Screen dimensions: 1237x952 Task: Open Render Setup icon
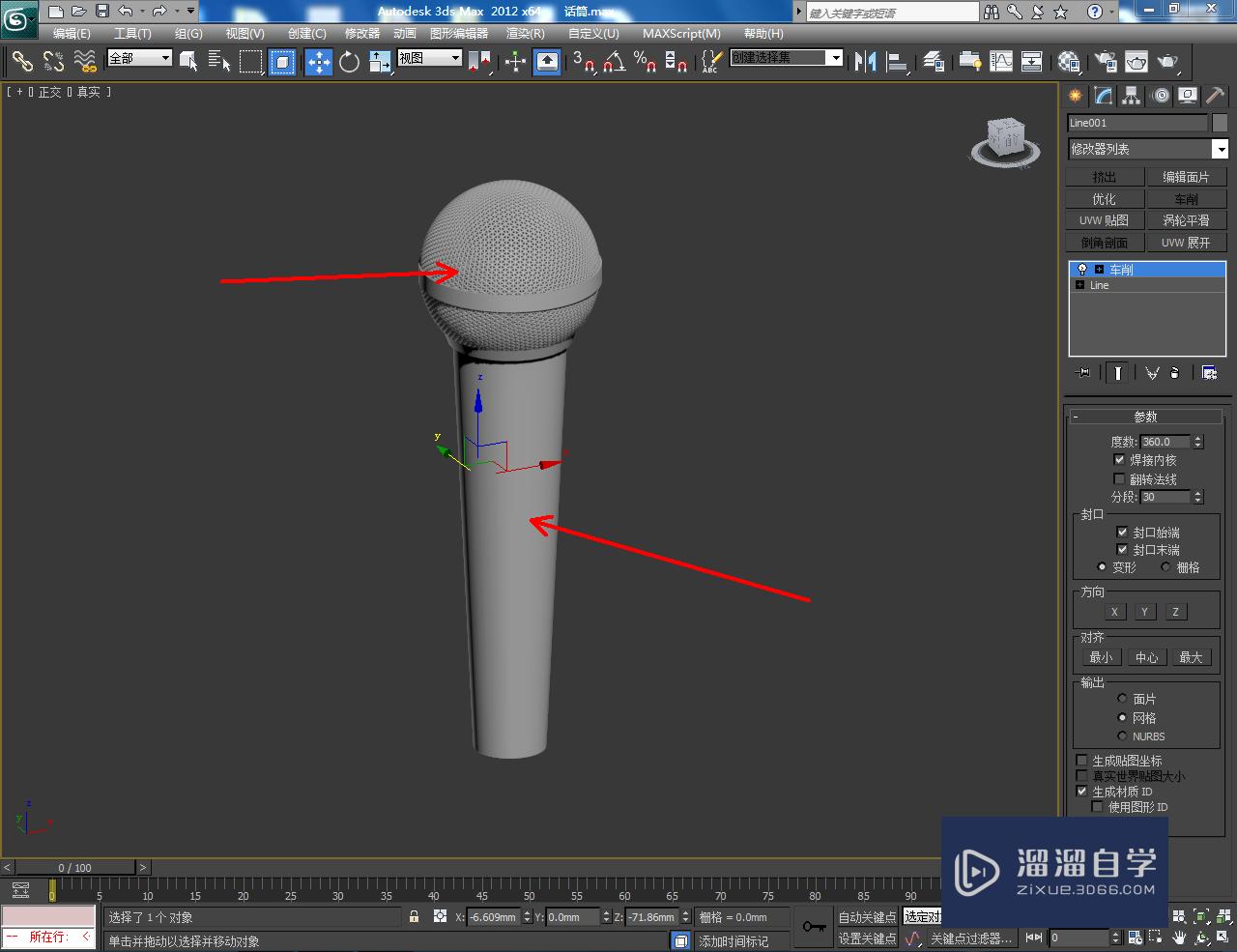[1106, 62]
